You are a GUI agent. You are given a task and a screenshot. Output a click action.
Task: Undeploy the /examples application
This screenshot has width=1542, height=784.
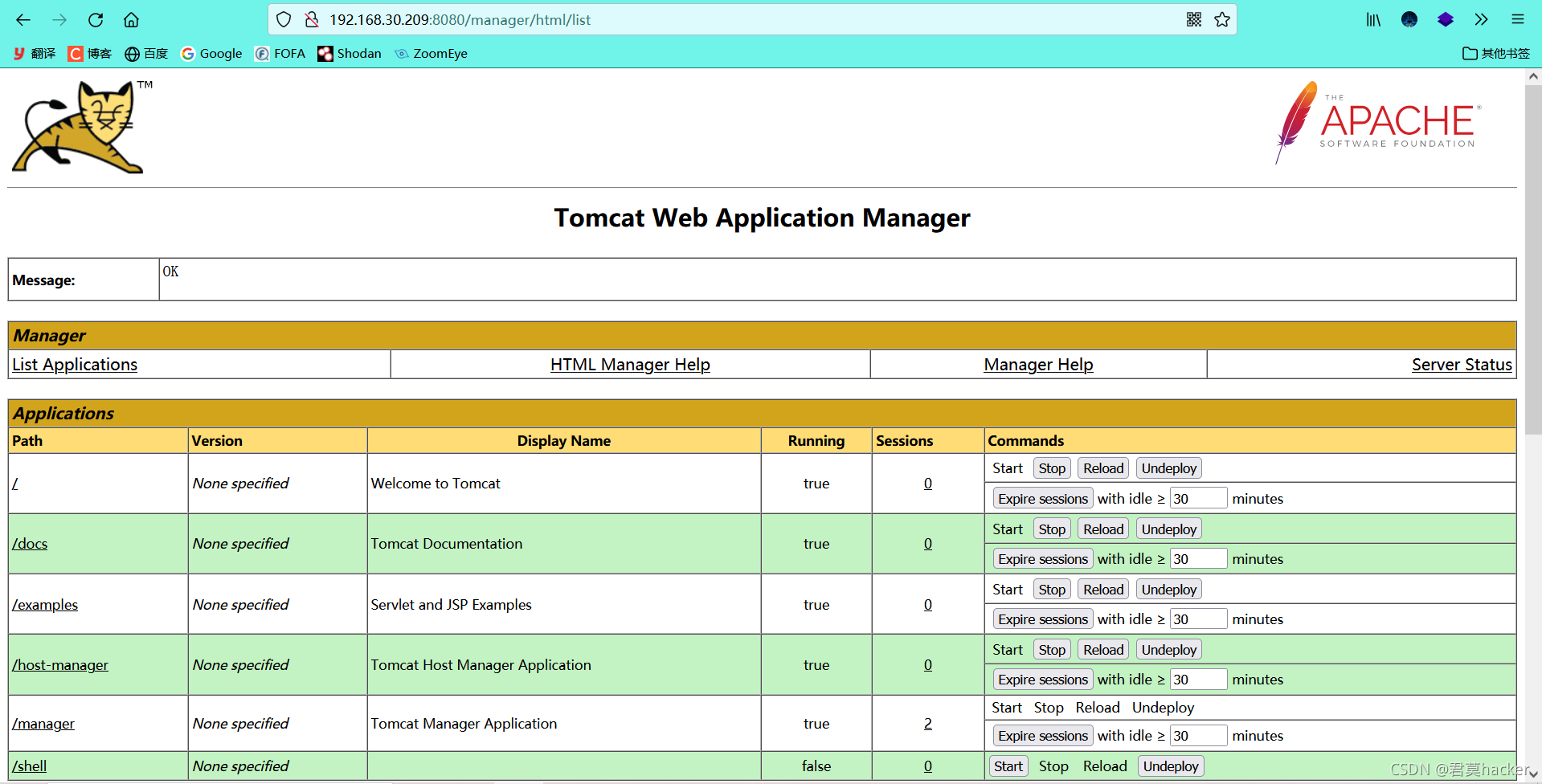pyautogui.click(x=1169, y=589)
